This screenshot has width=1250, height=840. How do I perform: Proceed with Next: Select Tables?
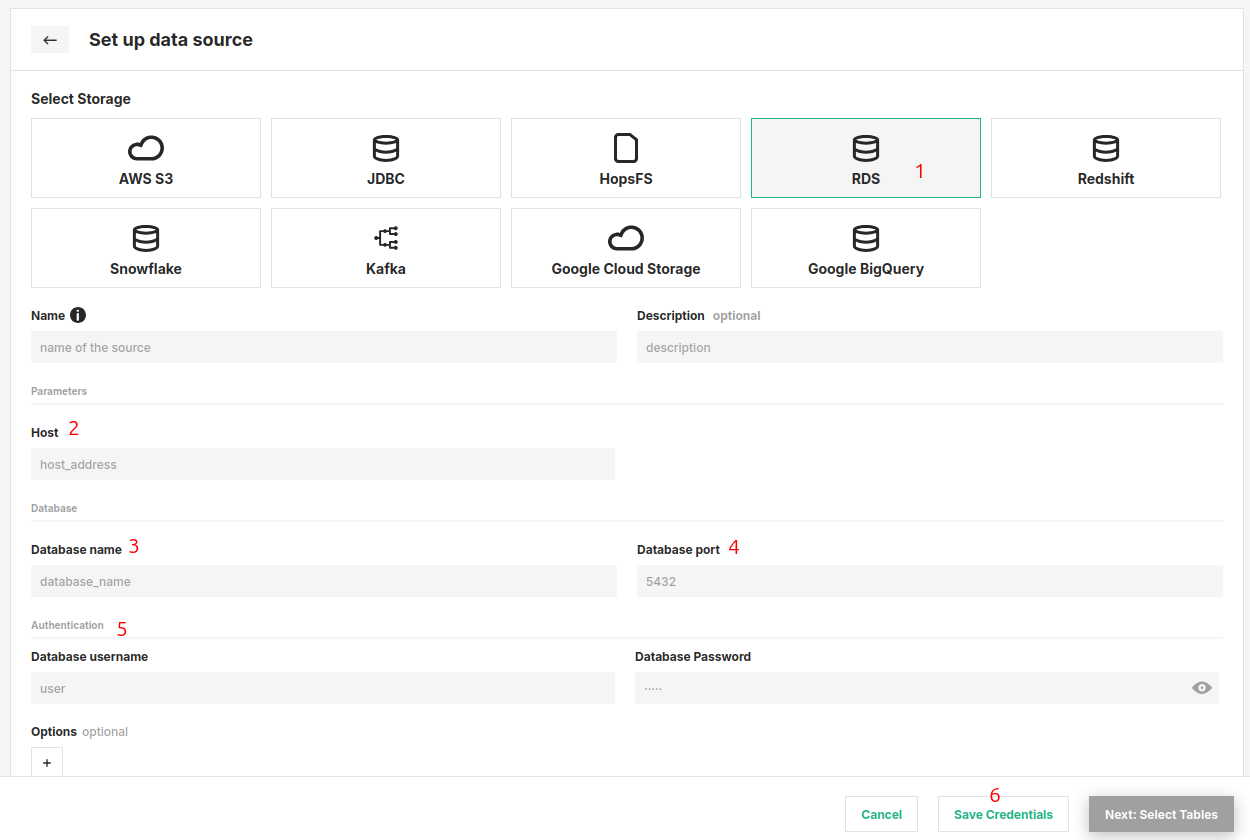pos(1161,814)
